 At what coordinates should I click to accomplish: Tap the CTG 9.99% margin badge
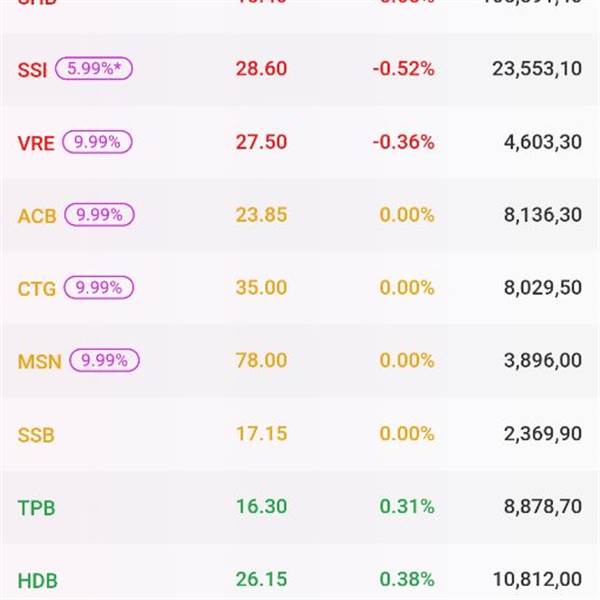point(98,288)
